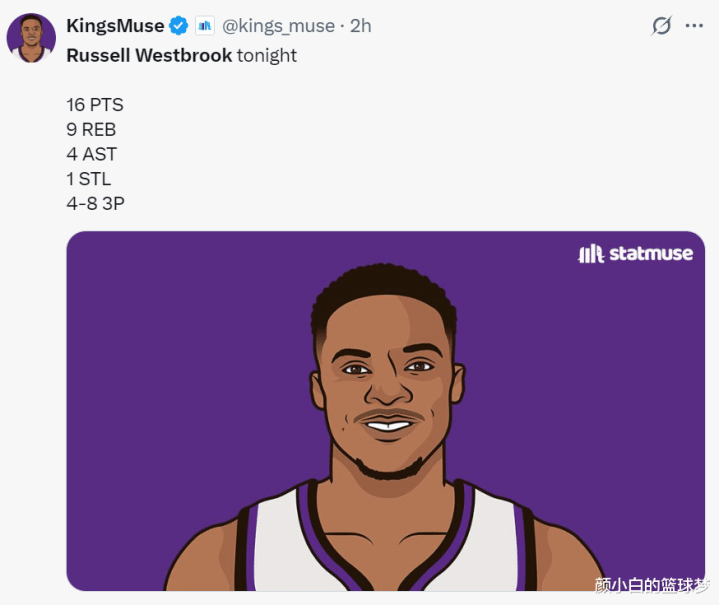This screenshot has height=605, width=719.
Task: Click the word 'tonight' in the post
Action: (x=267, y=55)
